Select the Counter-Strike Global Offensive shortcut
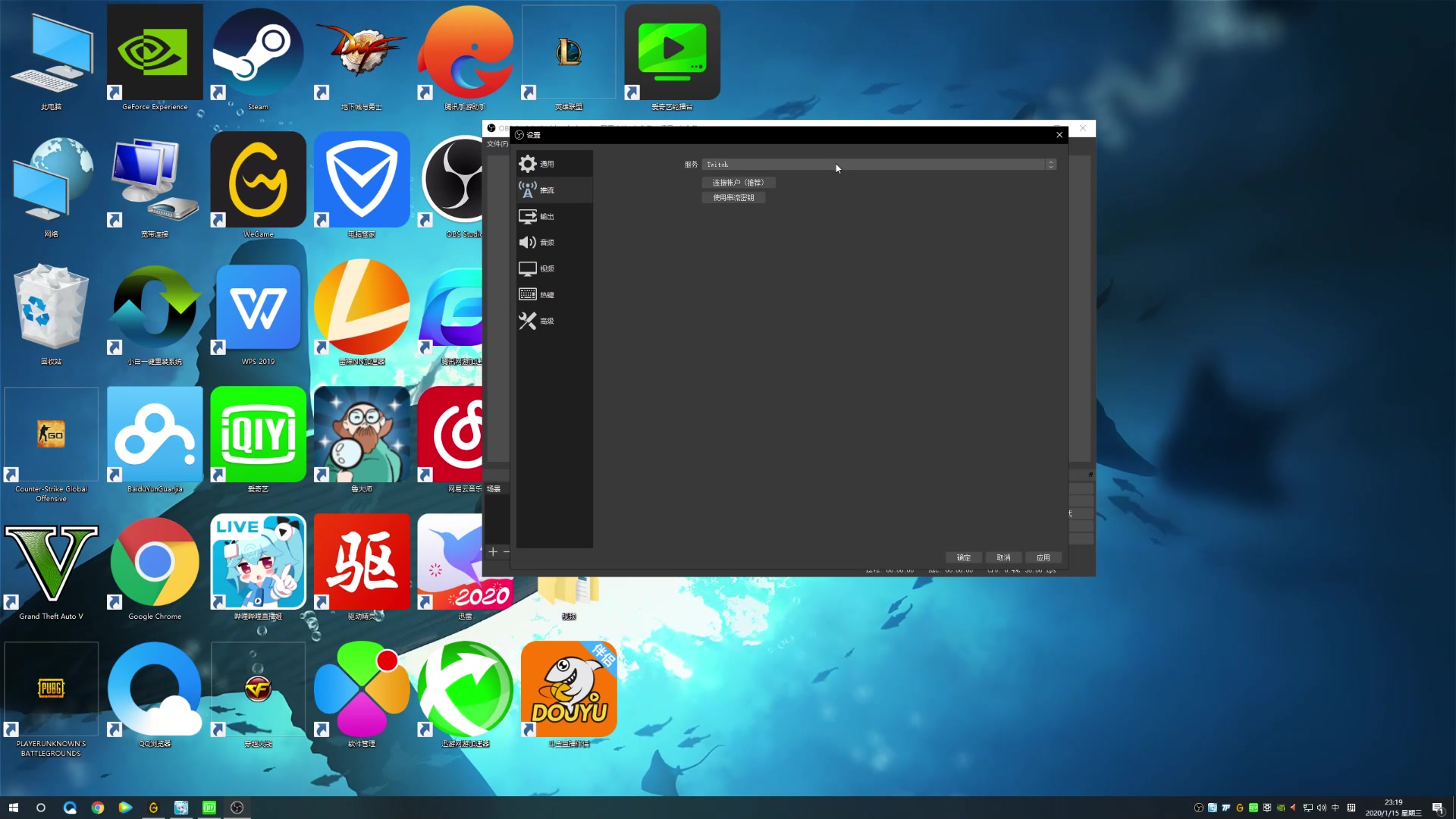This screenshot has width=1456, height=819. pos(52,444)
